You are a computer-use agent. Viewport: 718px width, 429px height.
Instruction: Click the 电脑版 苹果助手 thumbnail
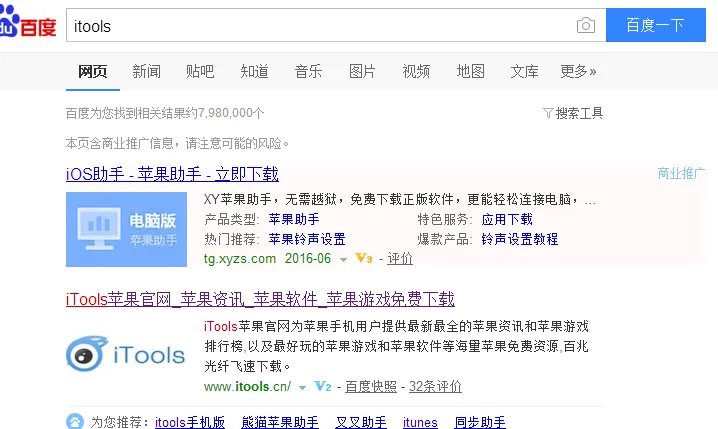[126, 229]
